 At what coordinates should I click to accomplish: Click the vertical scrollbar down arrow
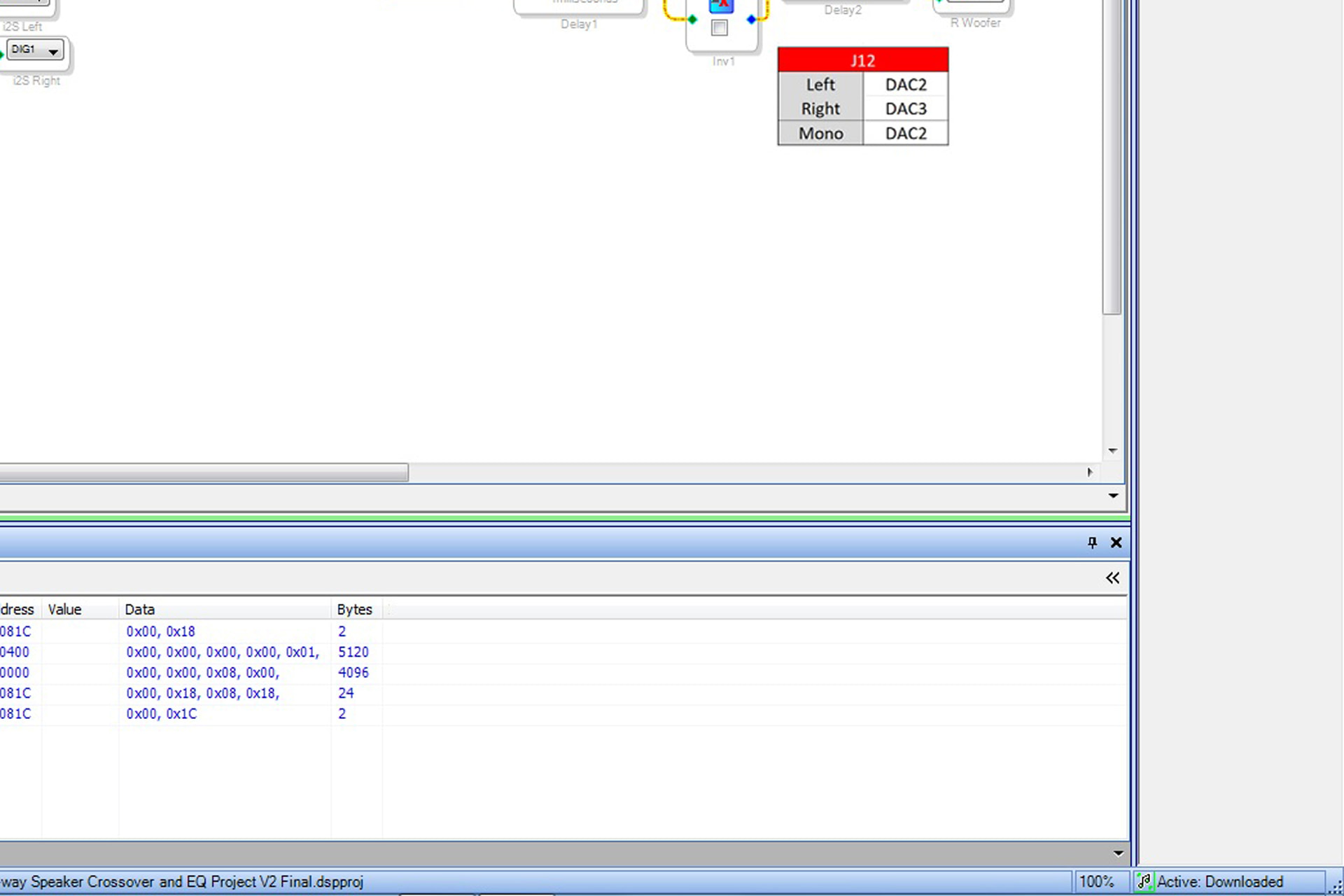point(1112,451)
